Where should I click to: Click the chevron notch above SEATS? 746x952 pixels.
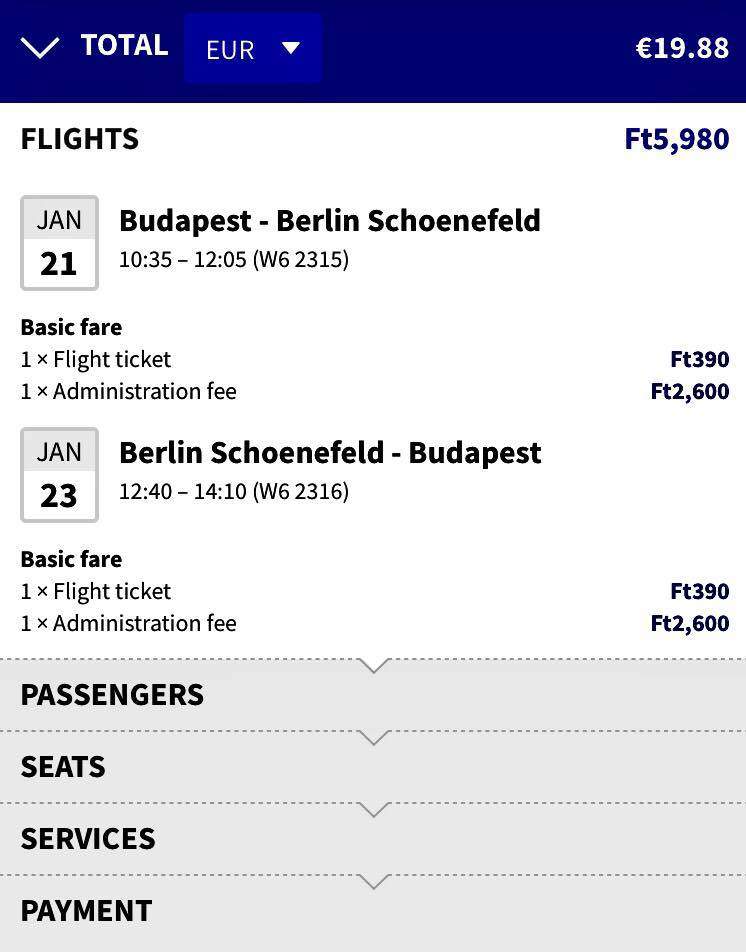(375, 738)
